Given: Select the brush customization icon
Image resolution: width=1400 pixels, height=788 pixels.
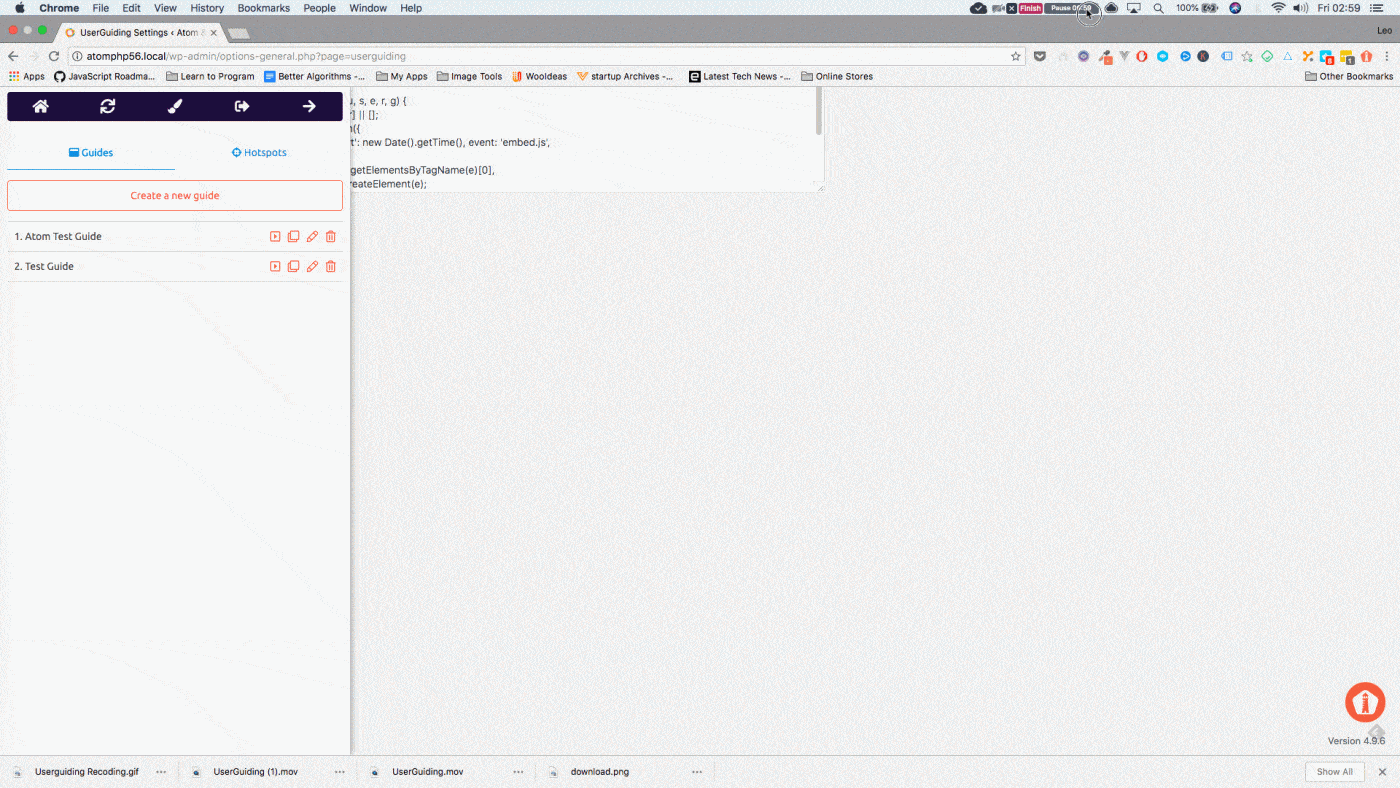Looking at the screenshot, I should click(174, 105).
